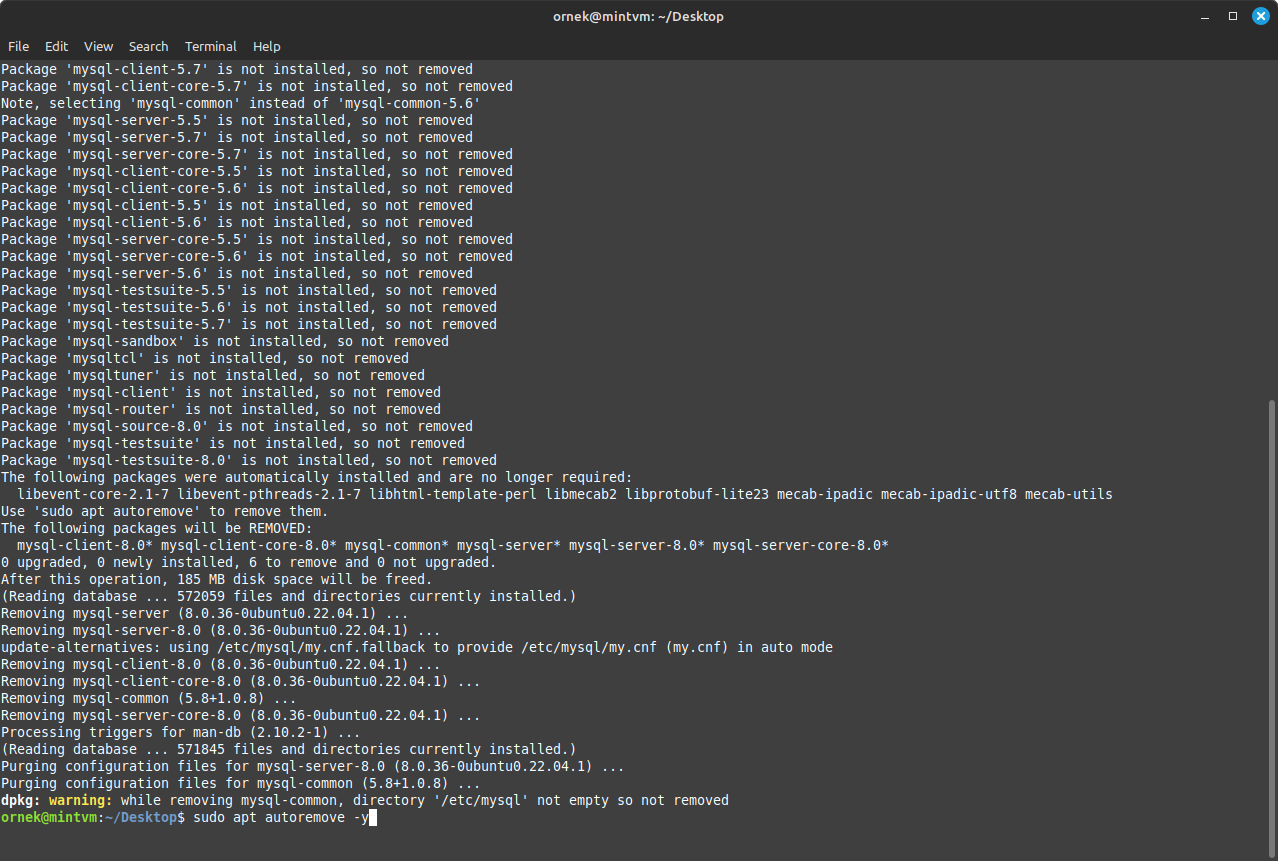The width and height of the screenshot is (1278, 861).
Task: Open the File menu
Action: tap(18, 46)
